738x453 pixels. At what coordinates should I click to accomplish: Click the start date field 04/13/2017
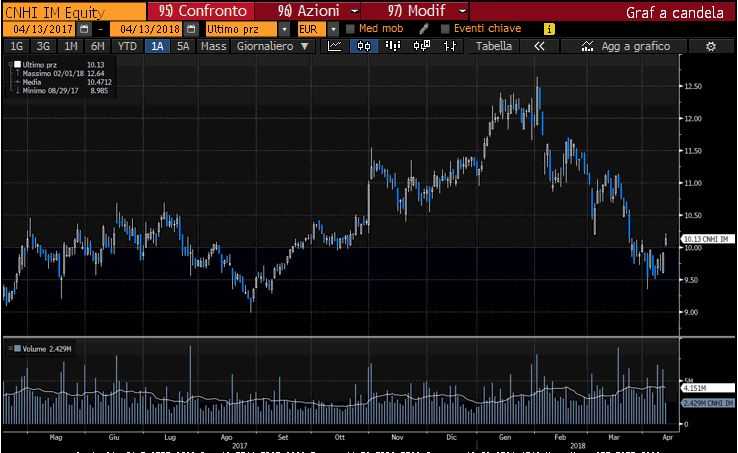[40, 29]
